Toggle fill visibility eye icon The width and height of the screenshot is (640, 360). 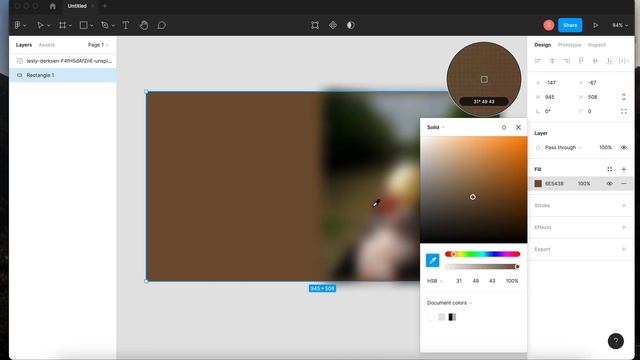pos(609,184)
